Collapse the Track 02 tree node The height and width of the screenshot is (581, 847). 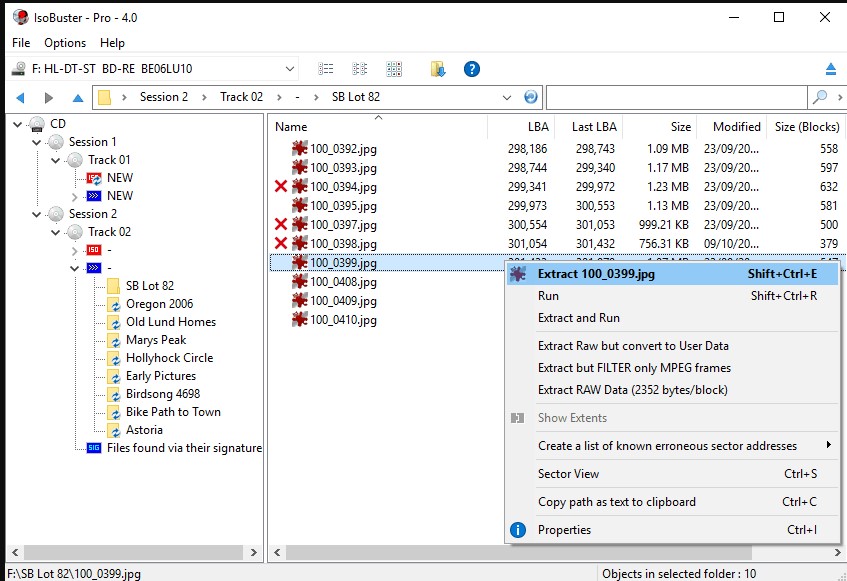[x=56, y=232]
